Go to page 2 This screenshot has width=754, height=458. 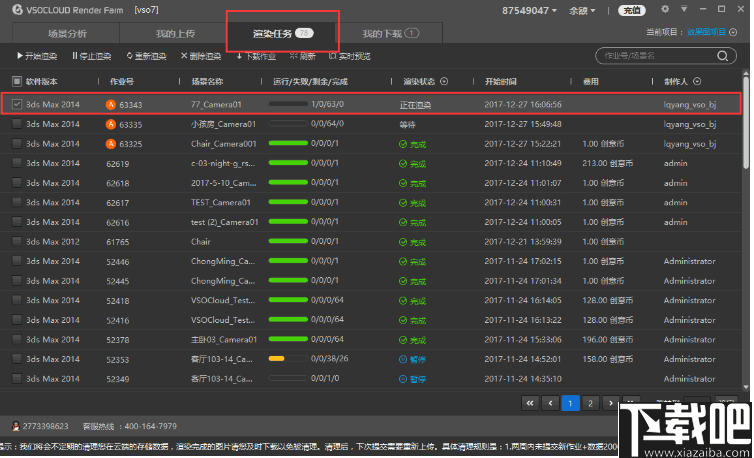(x=591, y=403)
